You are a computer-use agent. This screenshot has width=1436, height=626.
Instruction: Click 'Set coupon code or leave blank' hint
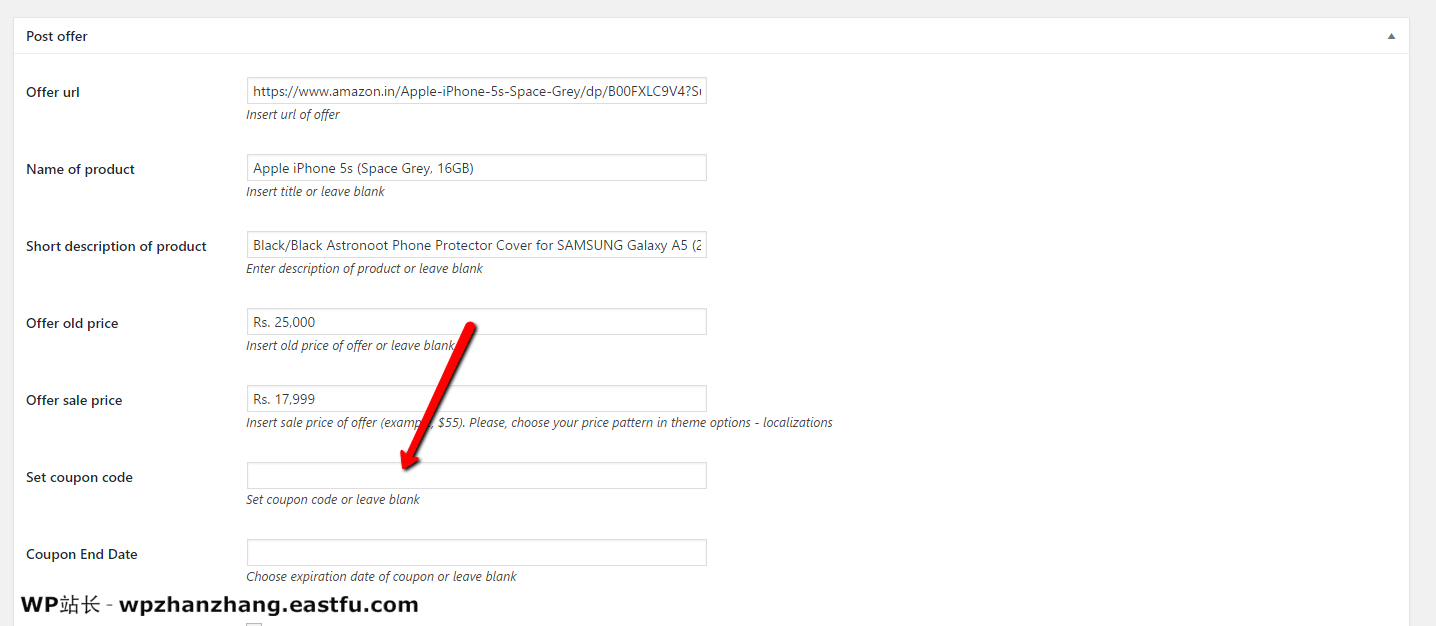click(333, 500)
